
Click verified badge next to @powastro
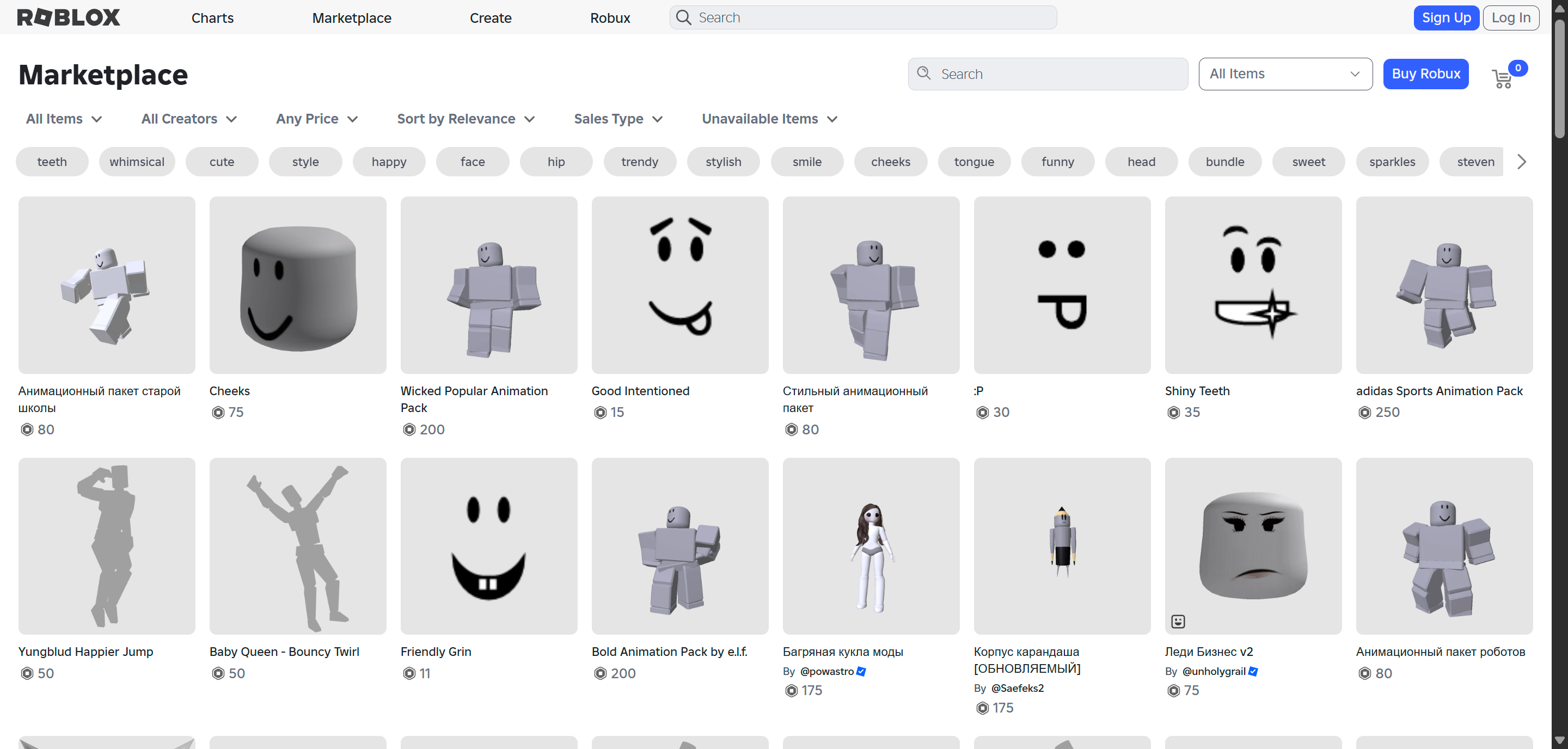861,672
